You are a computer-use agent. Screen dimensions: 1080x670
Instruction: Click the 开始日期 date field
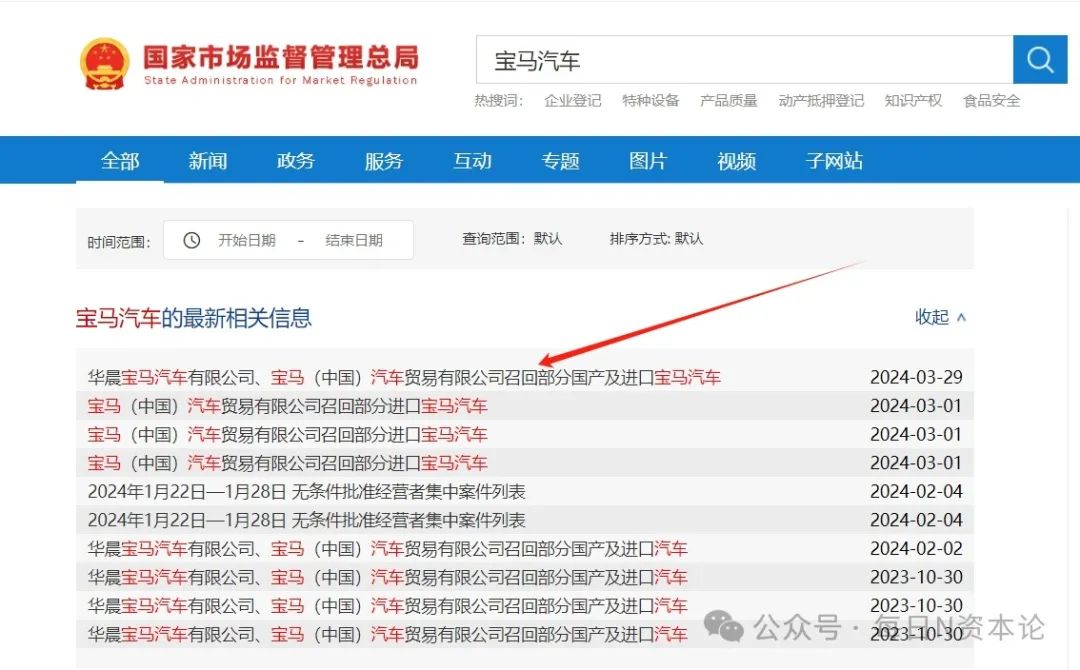pos(247,240)
